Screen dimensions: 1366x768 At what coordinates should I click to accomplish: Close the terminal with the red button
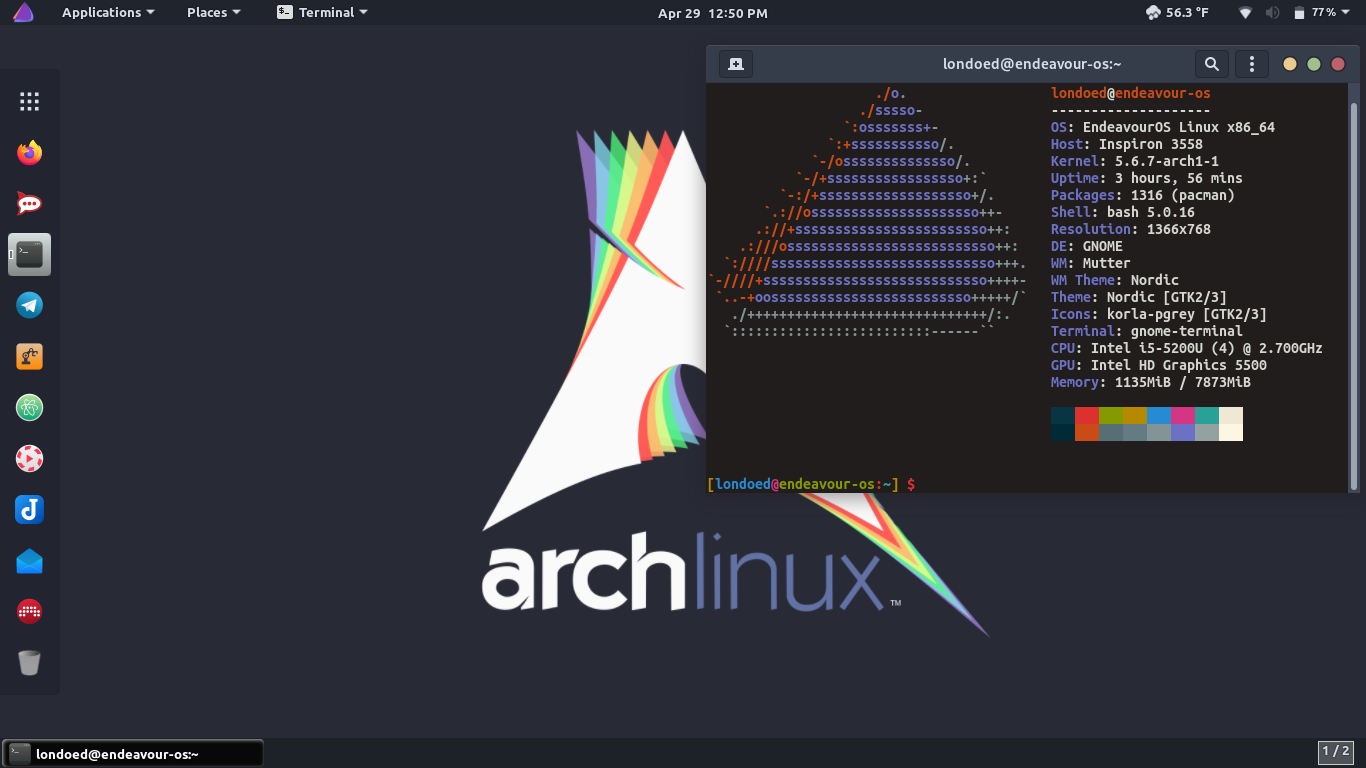(x=1338, y=64)
